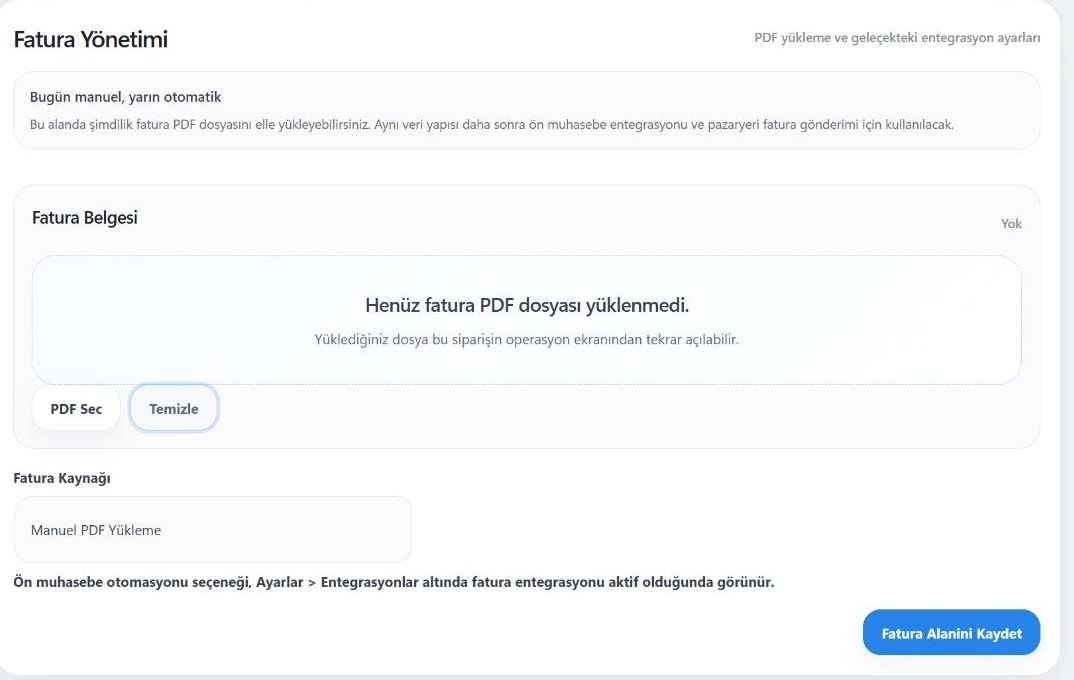This screenshot has height=680, width=1074.
Task: Clear the invoice with Temizle button
Action: click(174, 409)
